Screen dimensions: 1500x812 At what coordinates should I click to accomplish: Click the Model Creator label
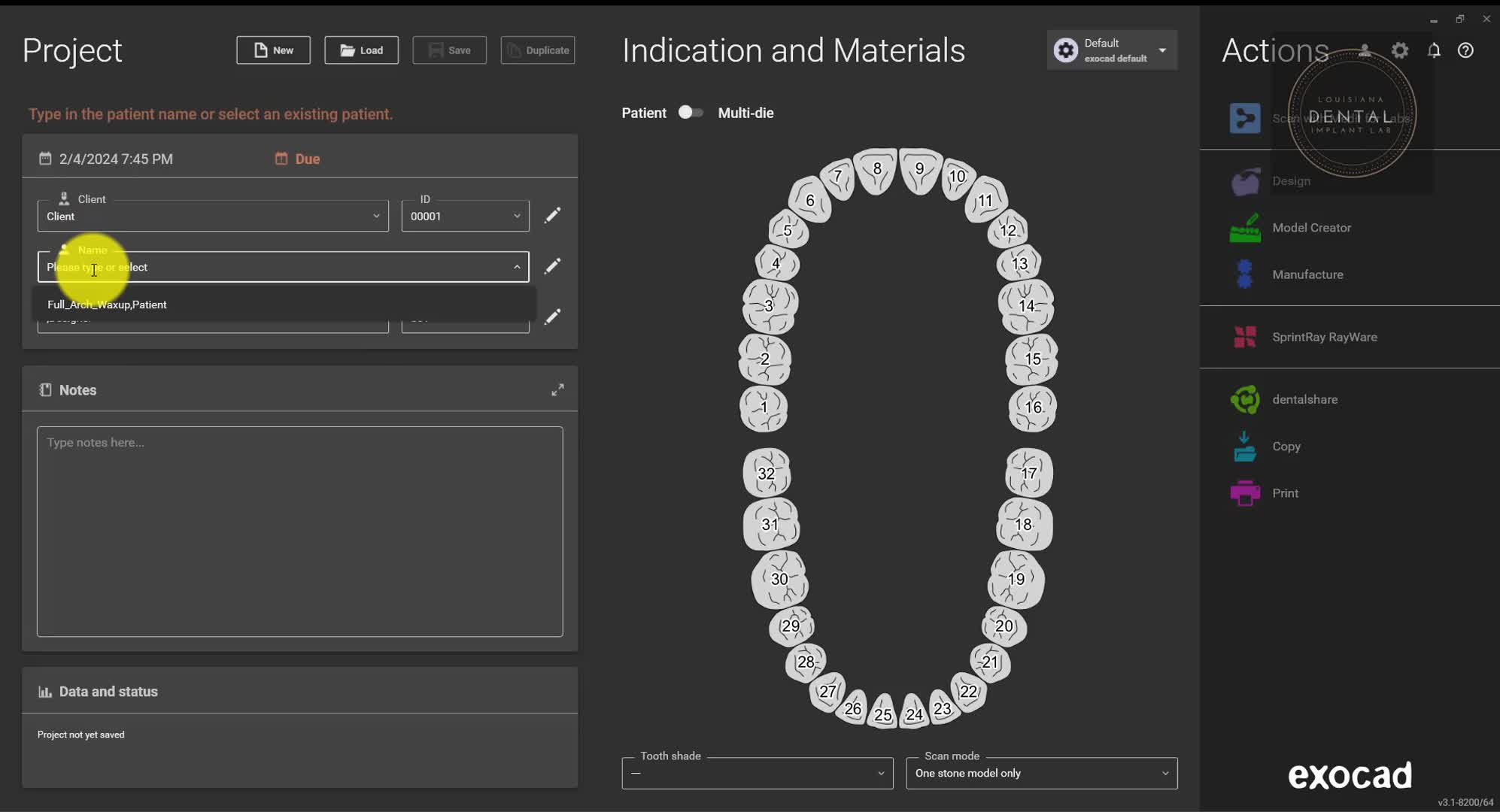[1311, 228]
